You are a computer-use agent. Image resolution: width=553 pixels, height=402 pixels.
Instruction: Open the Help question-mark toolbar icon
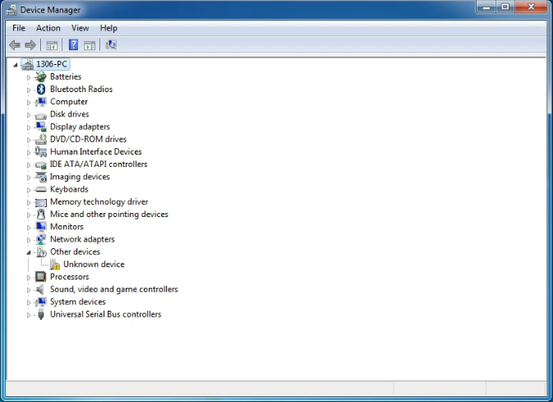(73, 45)
